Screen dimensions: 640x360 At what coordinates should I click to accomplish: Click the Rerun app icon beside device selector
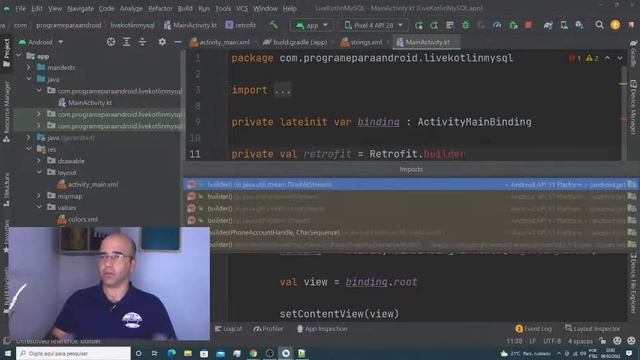coord(419,25)
